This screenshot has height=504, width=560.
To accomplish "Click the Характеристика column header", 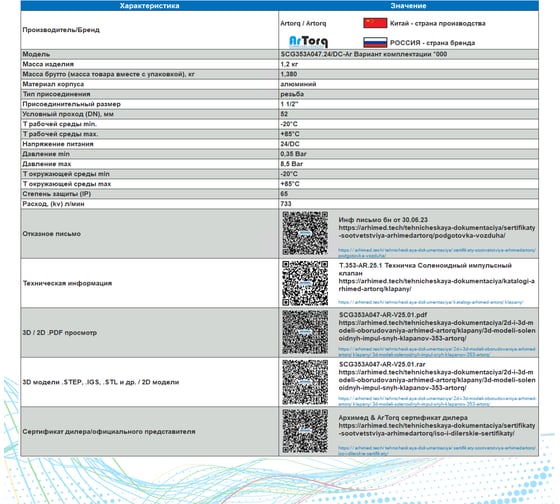I will coord(150,6).
